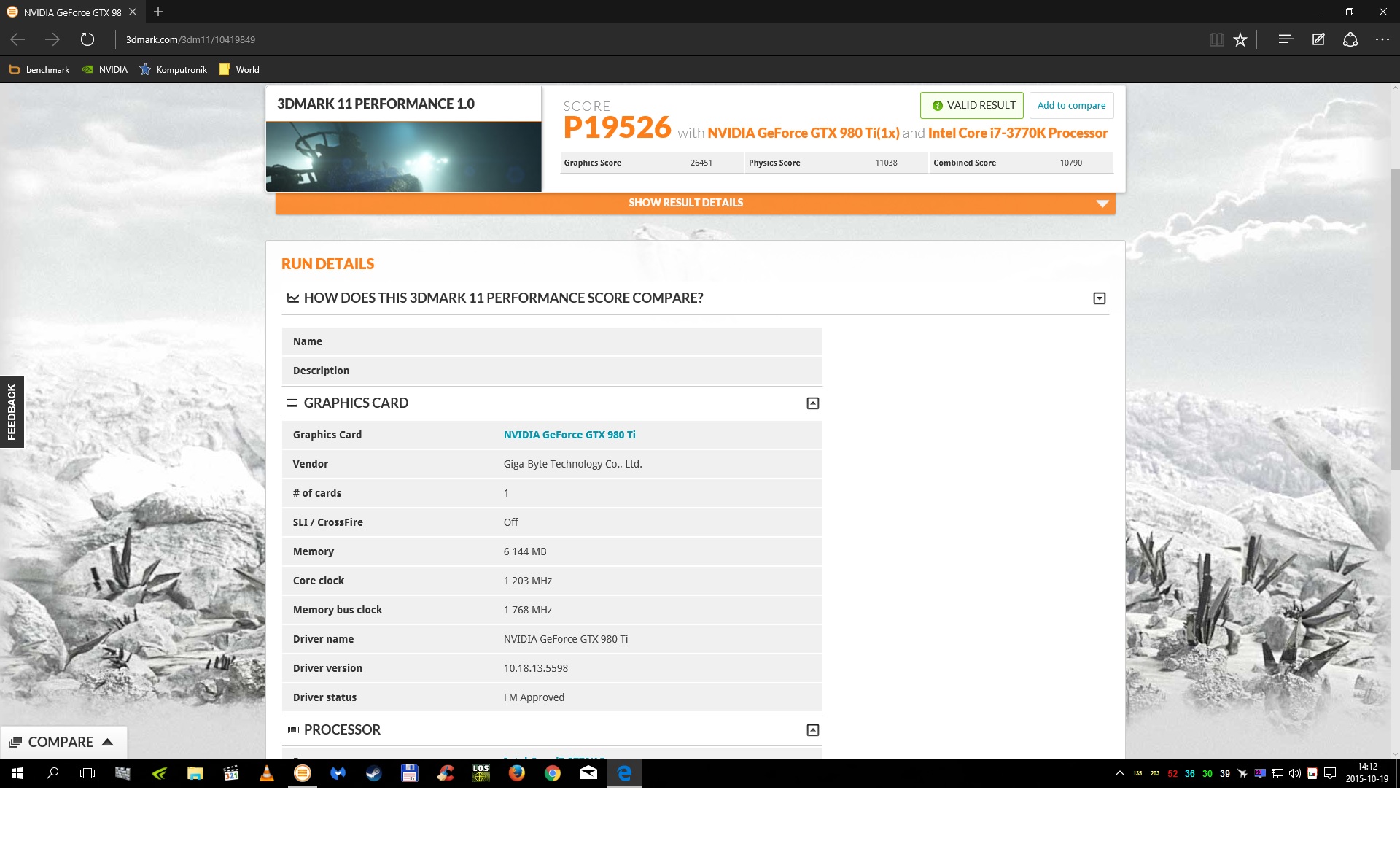Viewport: 1400px width, 852px height.
Task: Click the 1 768 MHz memory bus clock
Action: 527,610
